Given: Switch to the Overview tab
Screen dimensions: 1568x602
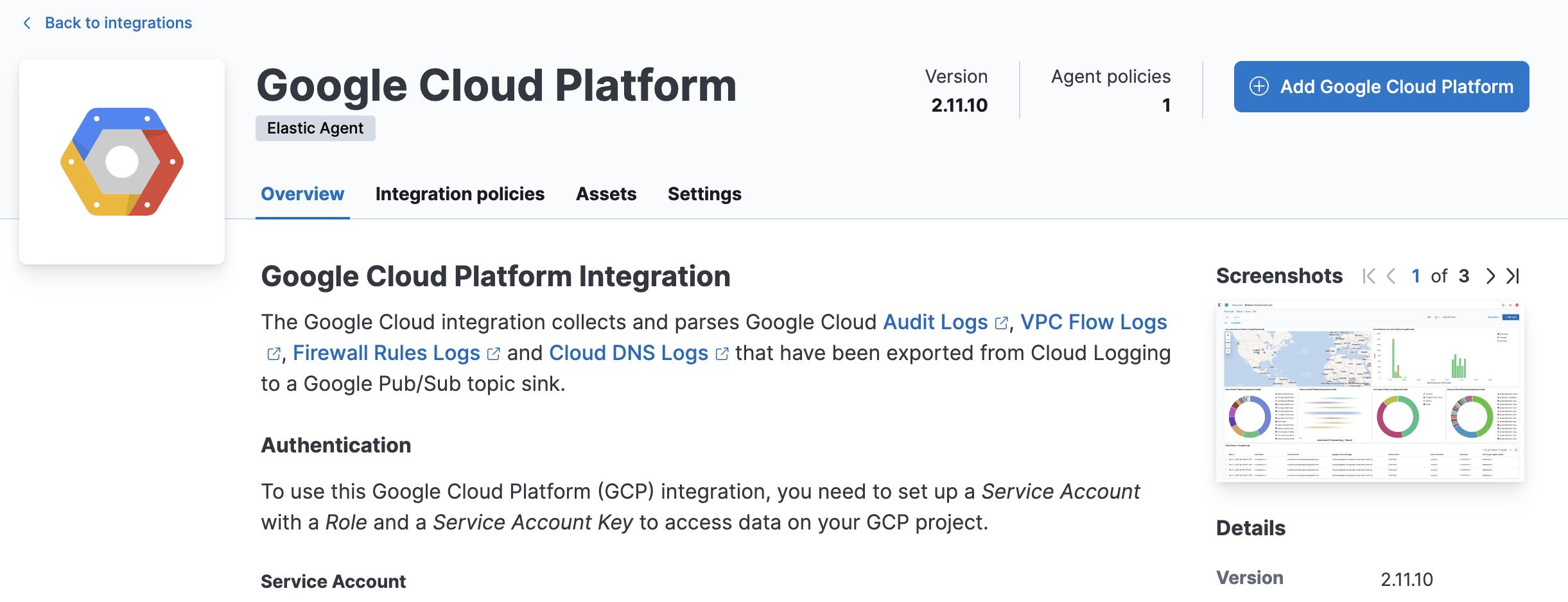Looking at the screenshot, I should click(302, 194).
